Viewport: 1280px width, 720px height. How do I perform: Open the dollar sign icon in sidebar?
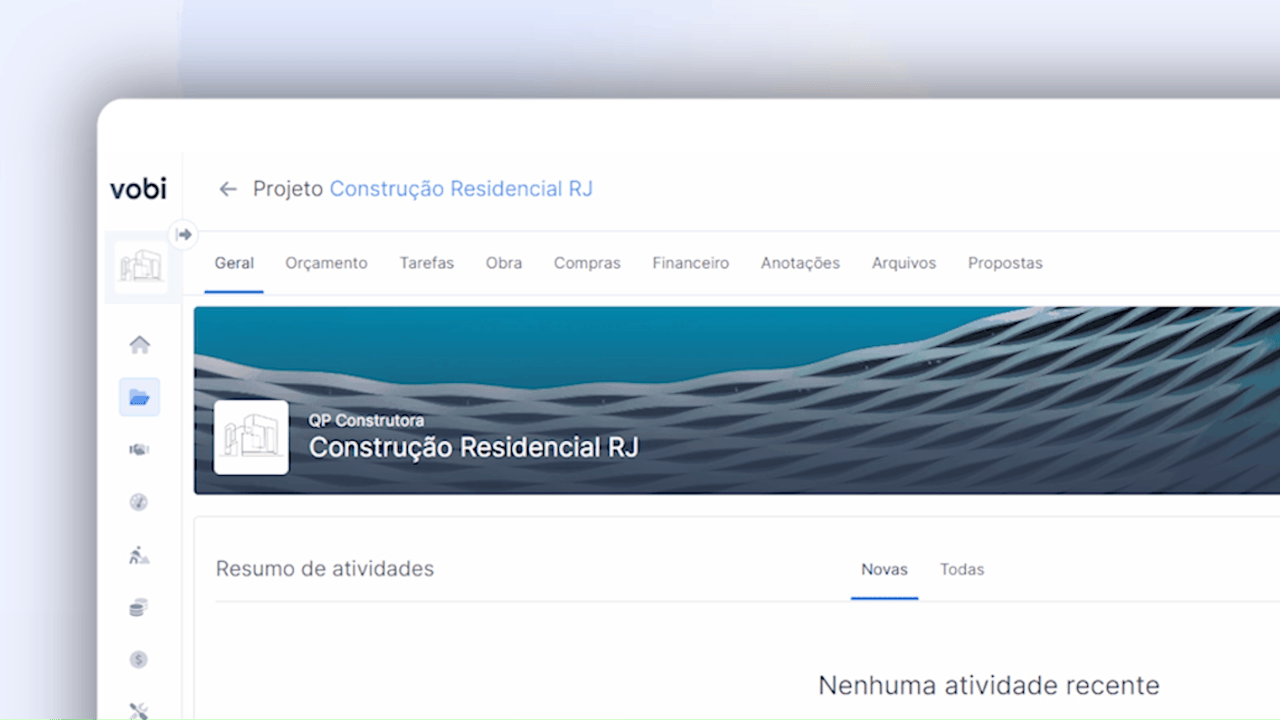pyautogui.click(x=139, y=660)
